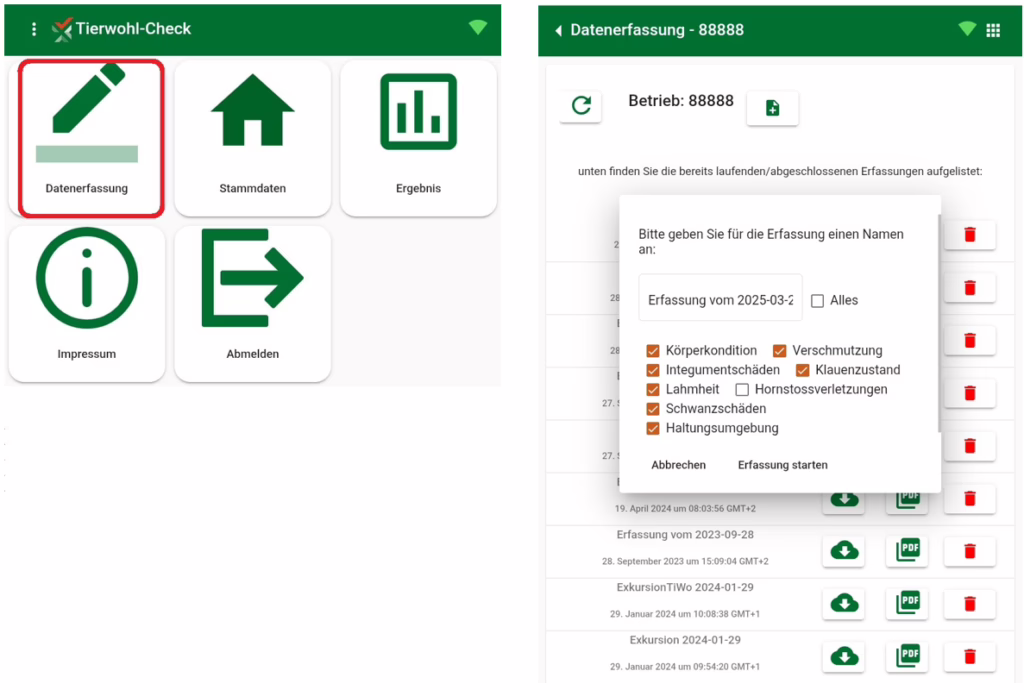The image size is (1024, 690).
Task: Click the Erfassung name input field
Action: pos(720,299)
